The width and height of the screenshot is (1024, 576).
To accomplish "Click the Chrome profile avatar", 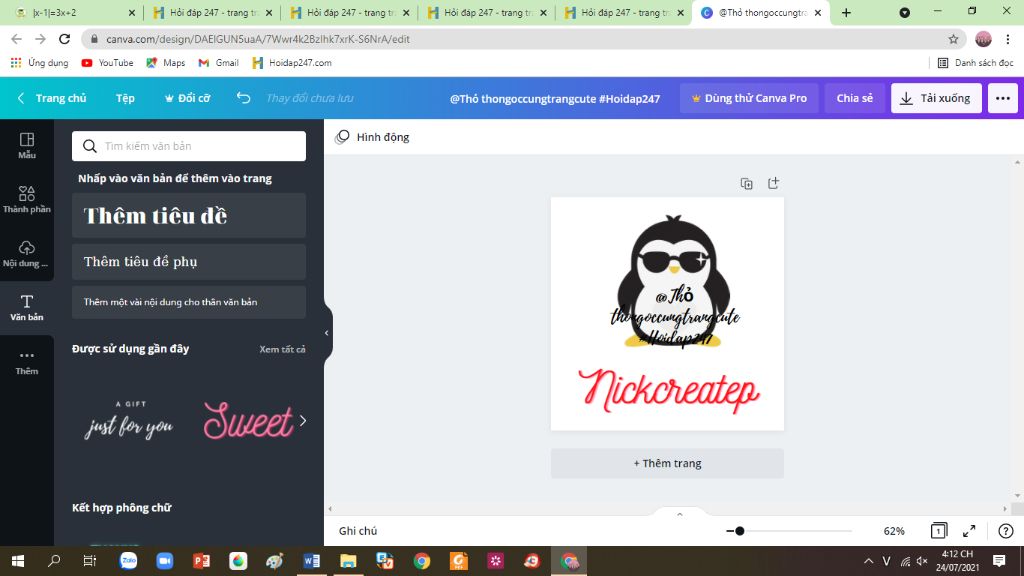I will [983, 39].
